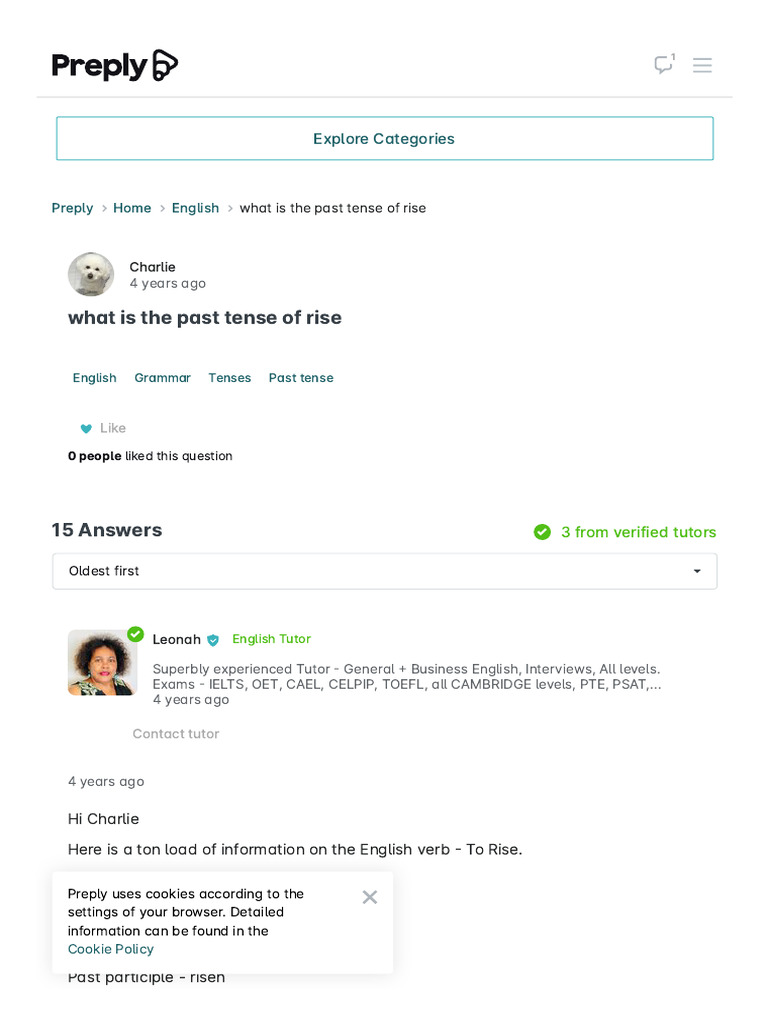Go to Home breadcrumb
Viewport: 768px width, 1024px height.
(x=132, y=208)
